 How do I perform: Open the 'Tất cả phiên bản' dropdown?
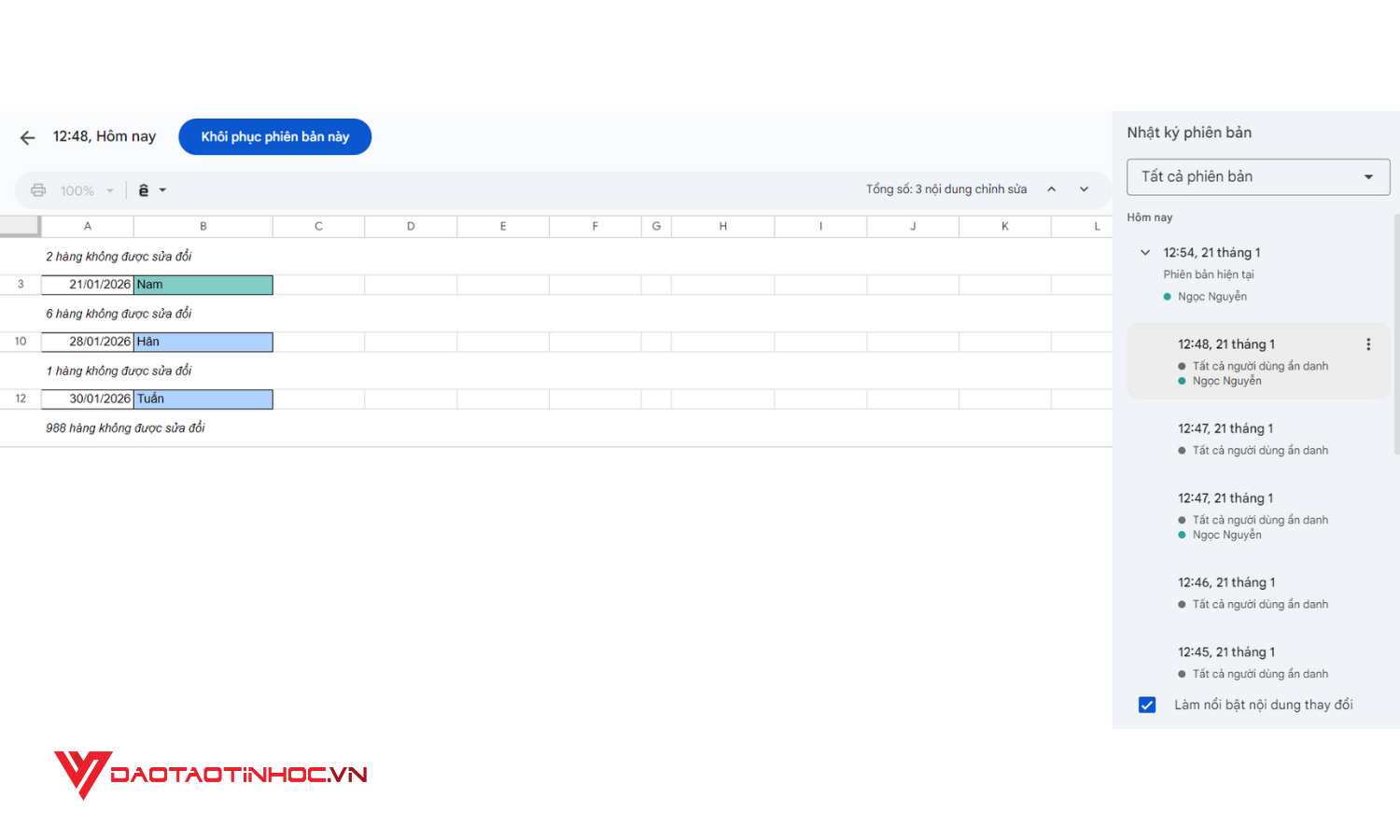(1257, 176)
